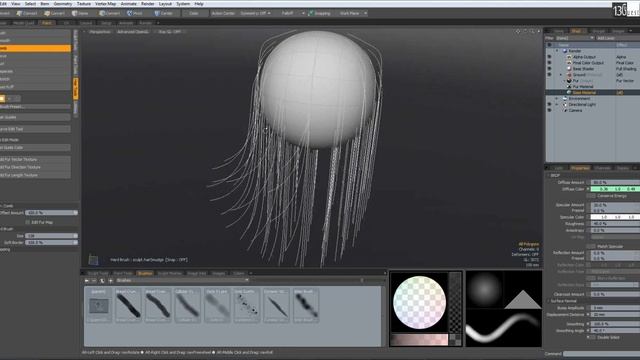Select the second brush preset thumbnail

click(158, 305)
